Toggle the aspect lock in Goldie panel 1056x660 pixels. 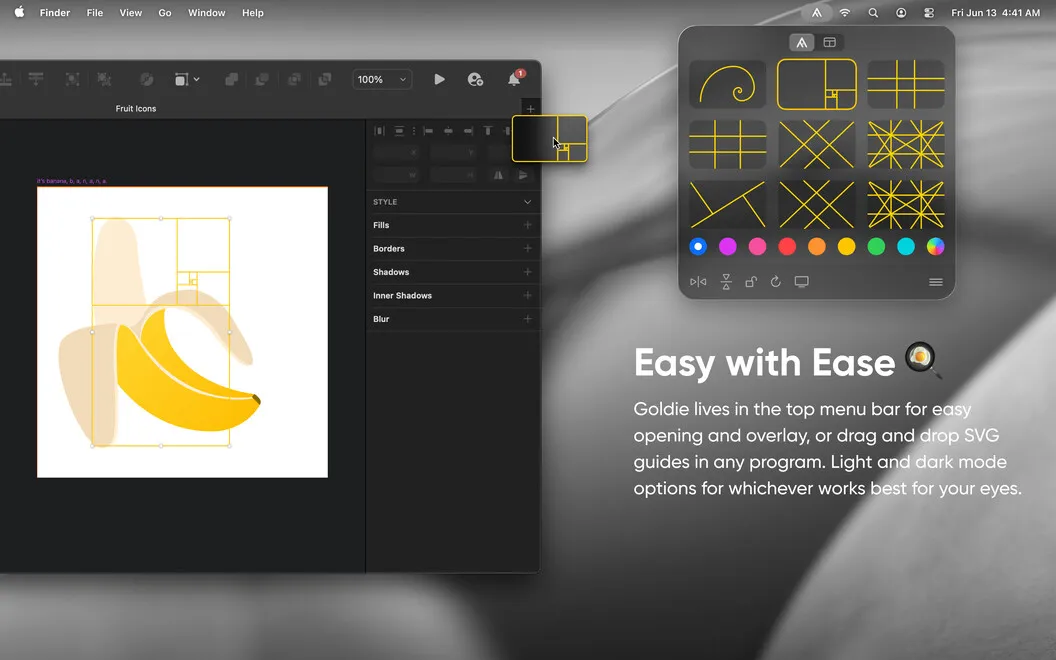pyautogui.click(x=751, y=282)
